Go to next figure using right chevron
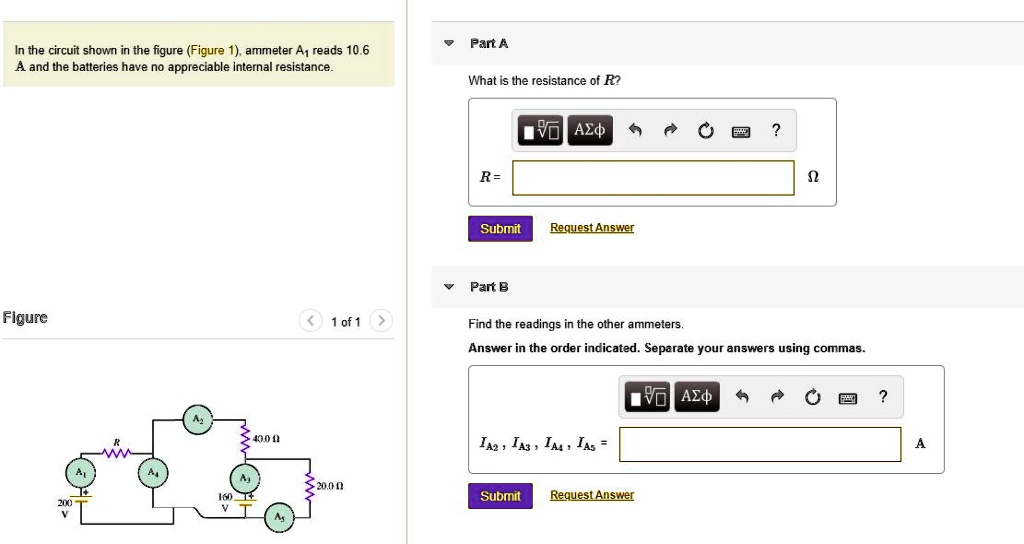1024x544 pixels. tap(381, 321)
